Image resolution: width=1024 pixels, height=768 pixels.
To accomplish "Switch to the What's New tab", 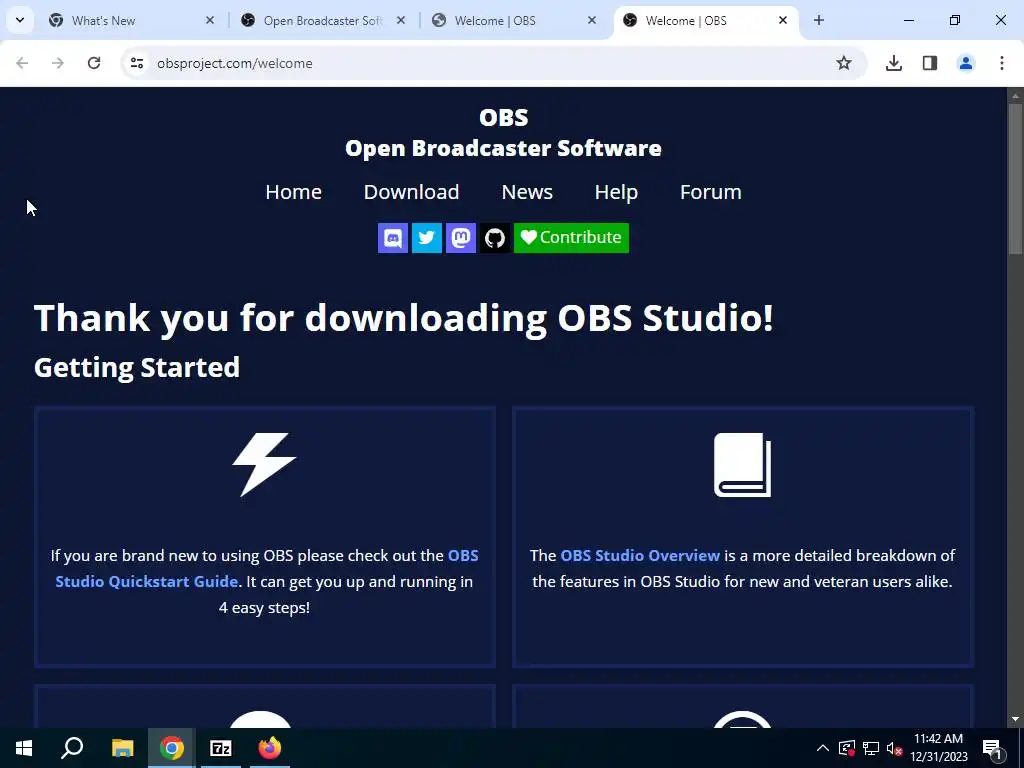I will coord(131,20).
